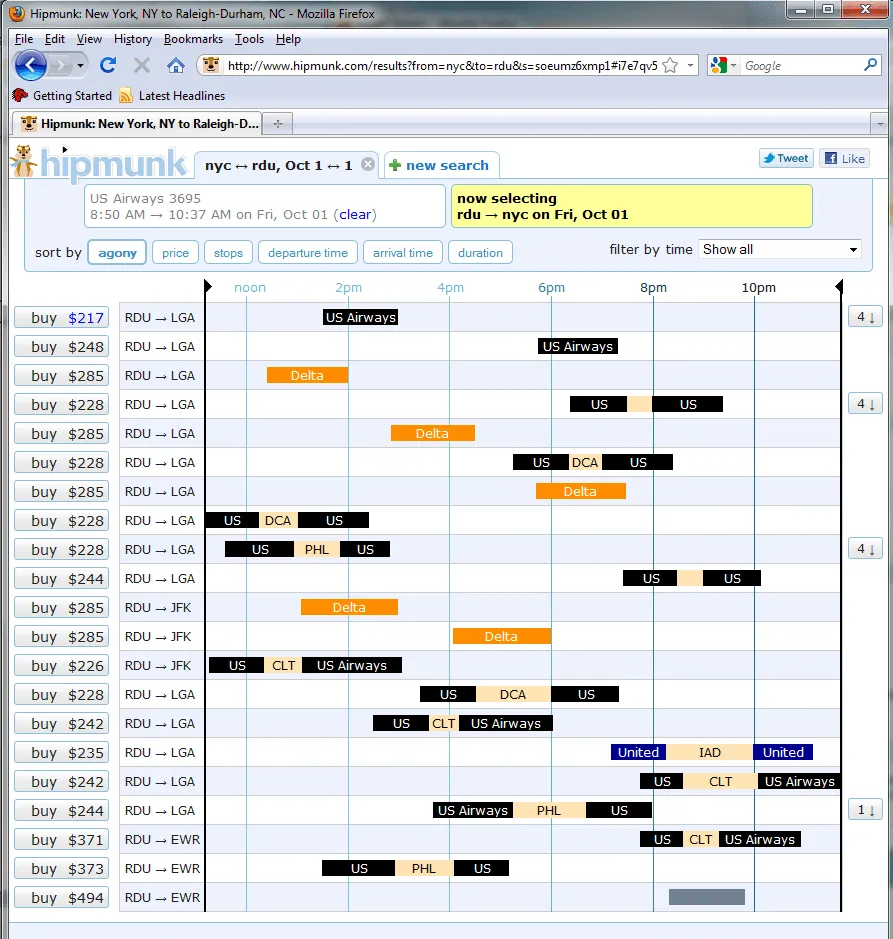
Task: Sort results by stops
Action: 228,253
